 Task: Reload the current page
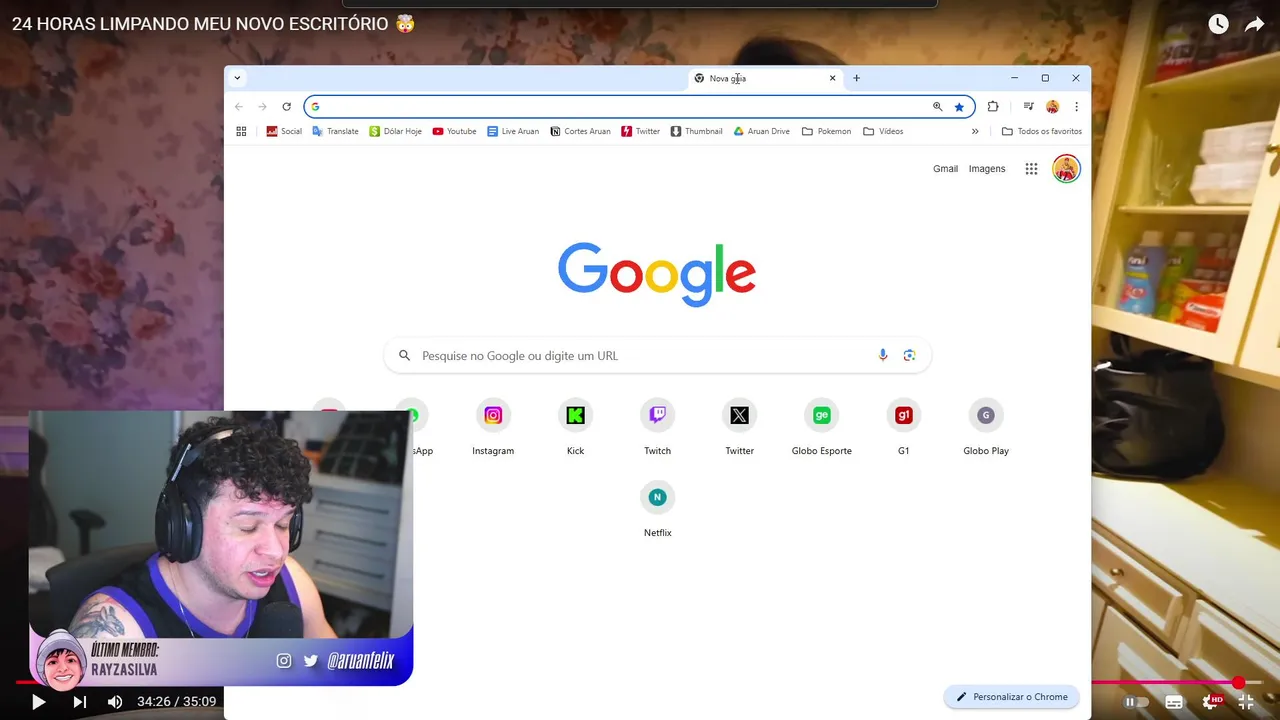(286, 106)
